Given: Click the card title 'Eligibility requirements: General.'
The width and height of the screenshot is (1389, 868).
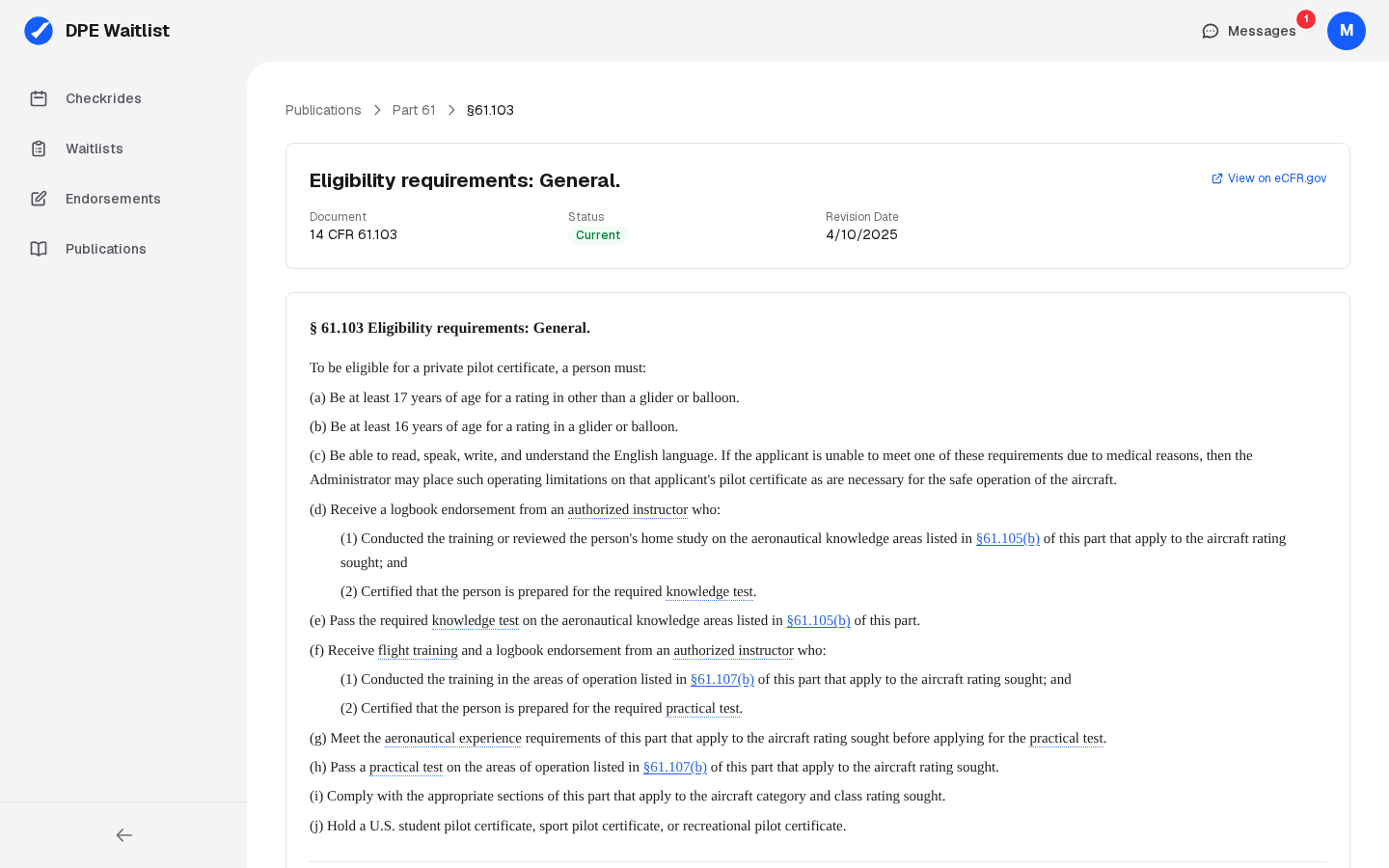Looking at the screenshot, I should [465, 180].
